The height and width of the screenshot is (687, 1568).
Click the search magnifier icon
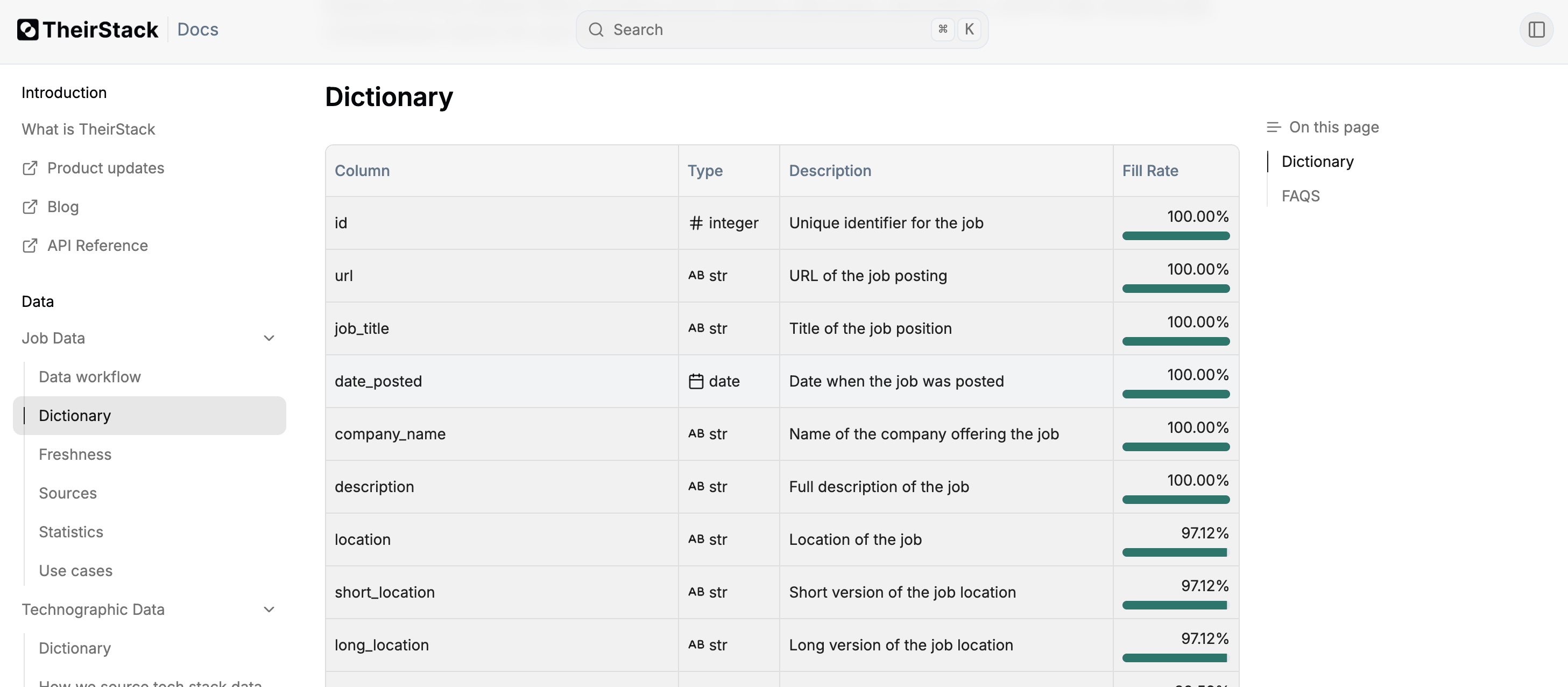[596, 29]
